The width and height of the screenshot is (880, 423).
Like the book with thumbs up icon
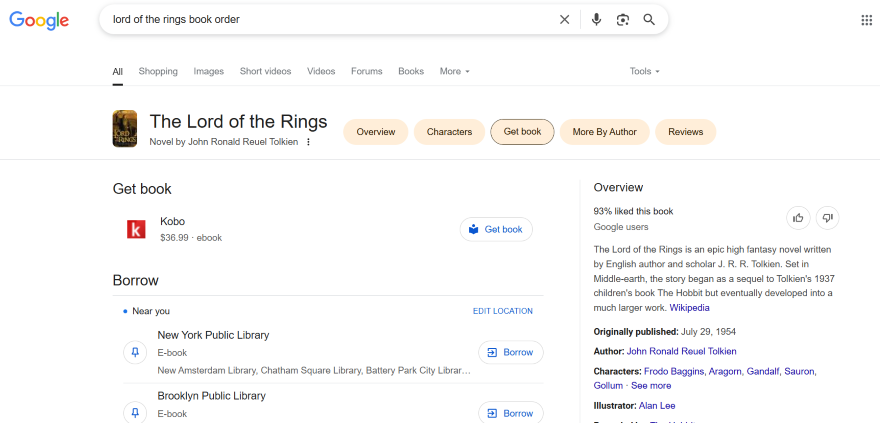click(x=798, y=218)
